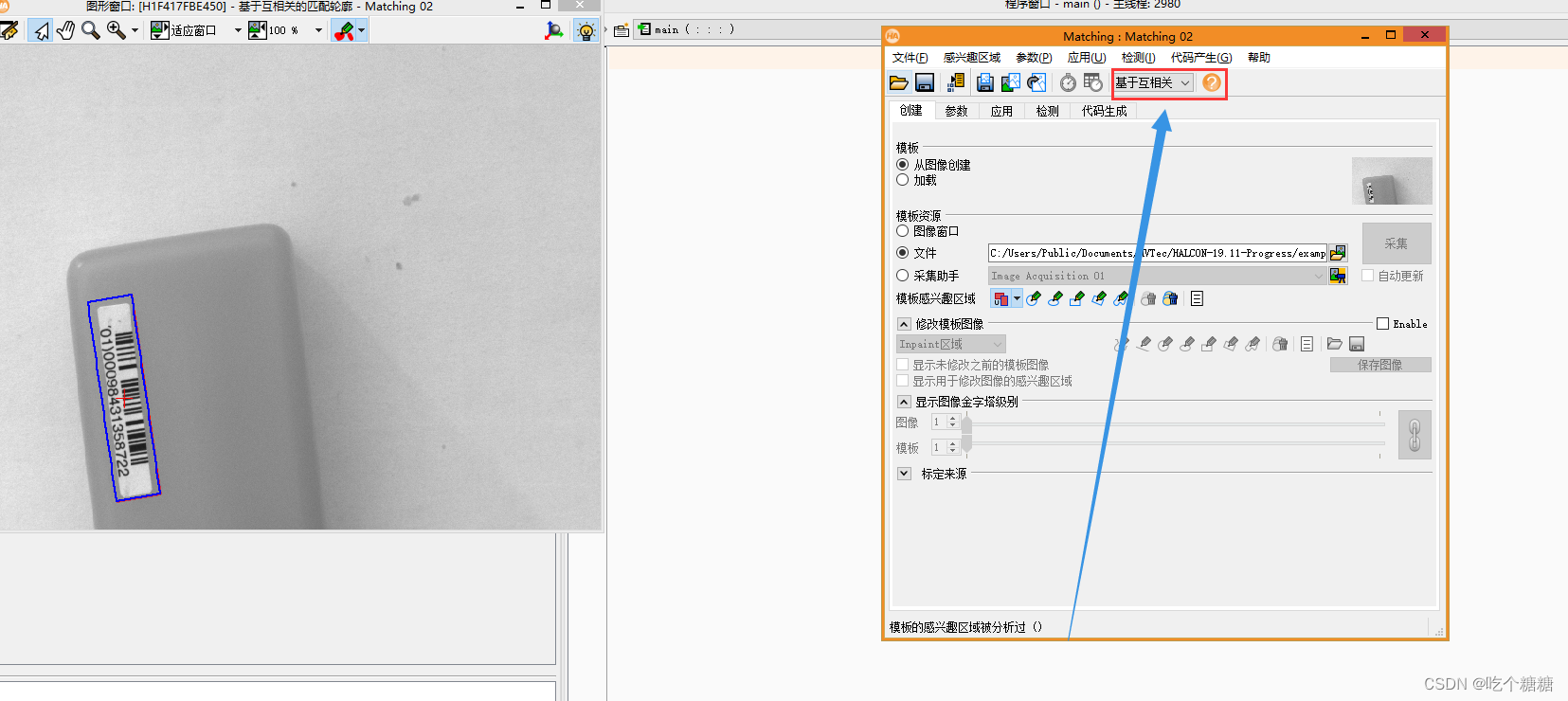Draw an axis-aligned rectangle template ROI
Viewport: 1568px width, 701px height.
[1077, 298]
